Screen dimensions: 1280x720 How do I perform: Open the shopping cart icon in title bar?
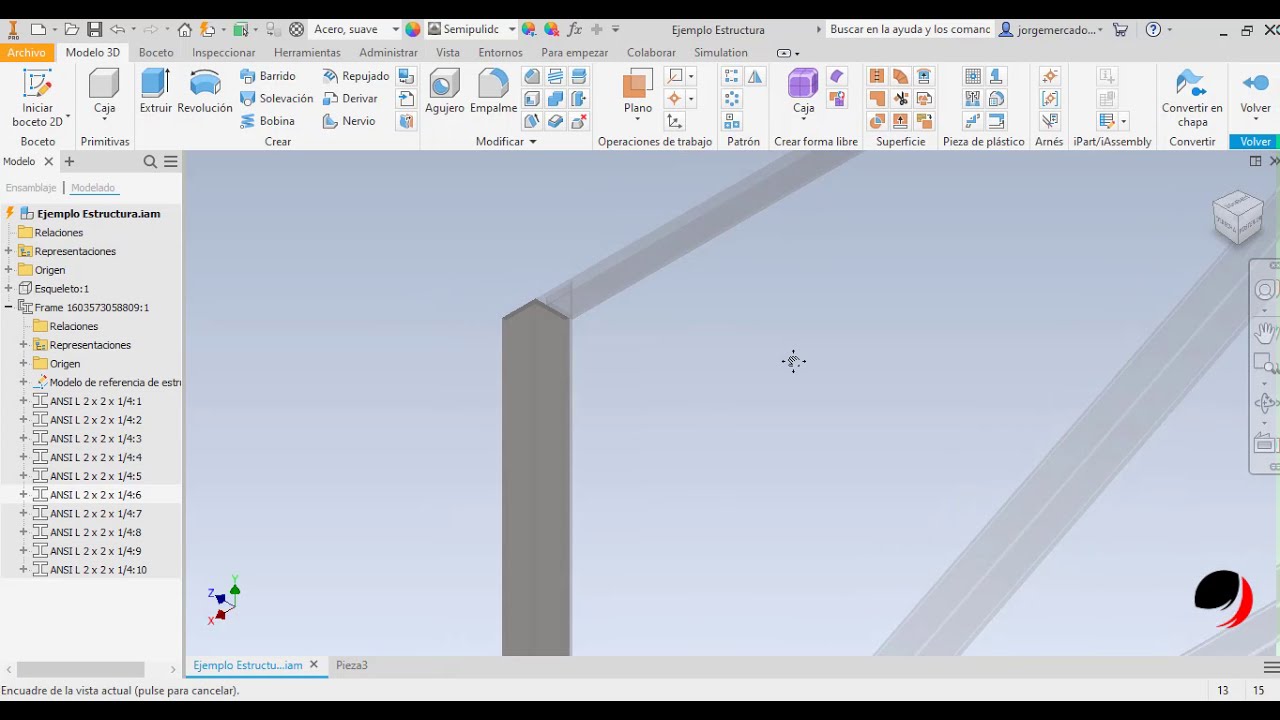click(1120, 29)
